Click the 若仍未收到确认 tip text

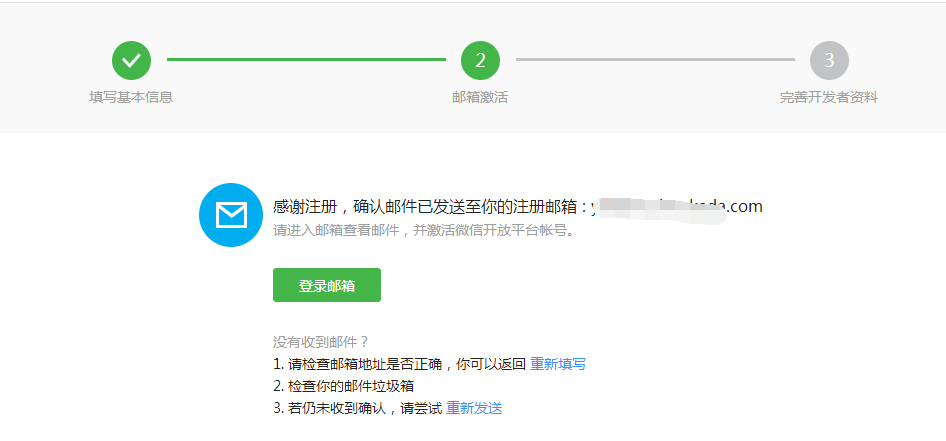[357, 408]
